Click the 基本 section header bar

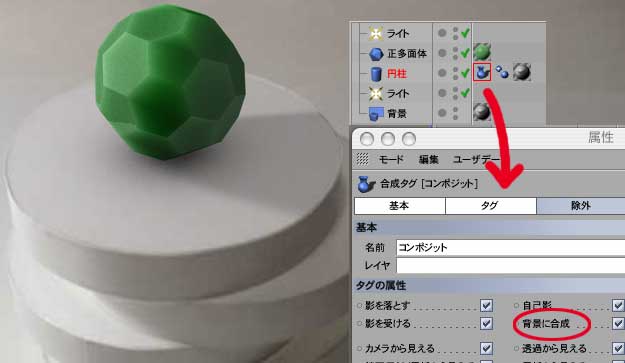[x=489, y=228]
